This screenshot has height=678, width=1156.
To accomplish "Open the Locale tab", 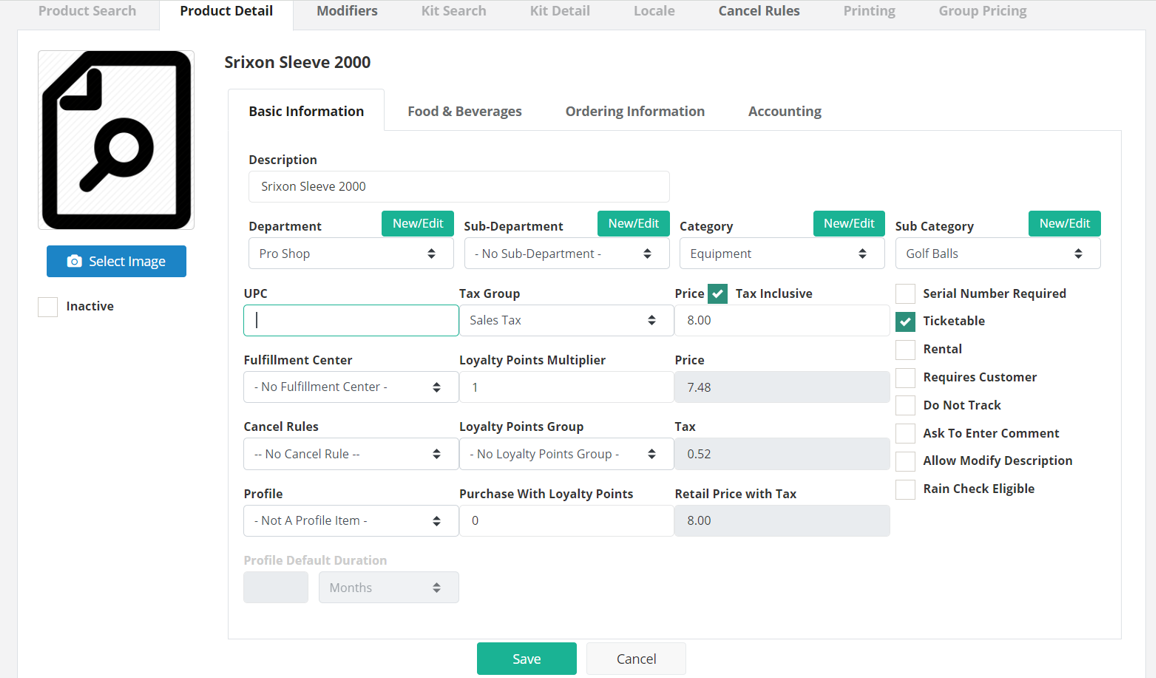I will coord(654,11).
